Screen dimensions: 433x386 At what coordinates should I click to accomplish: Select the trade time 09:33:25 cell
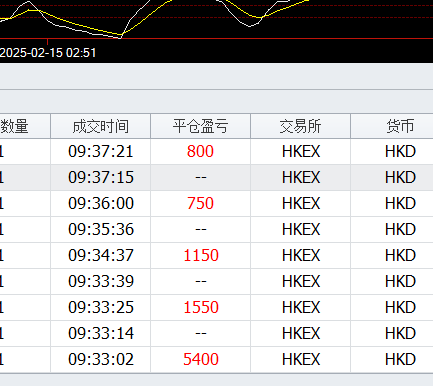pyautogui.click(x=101, y=307)
